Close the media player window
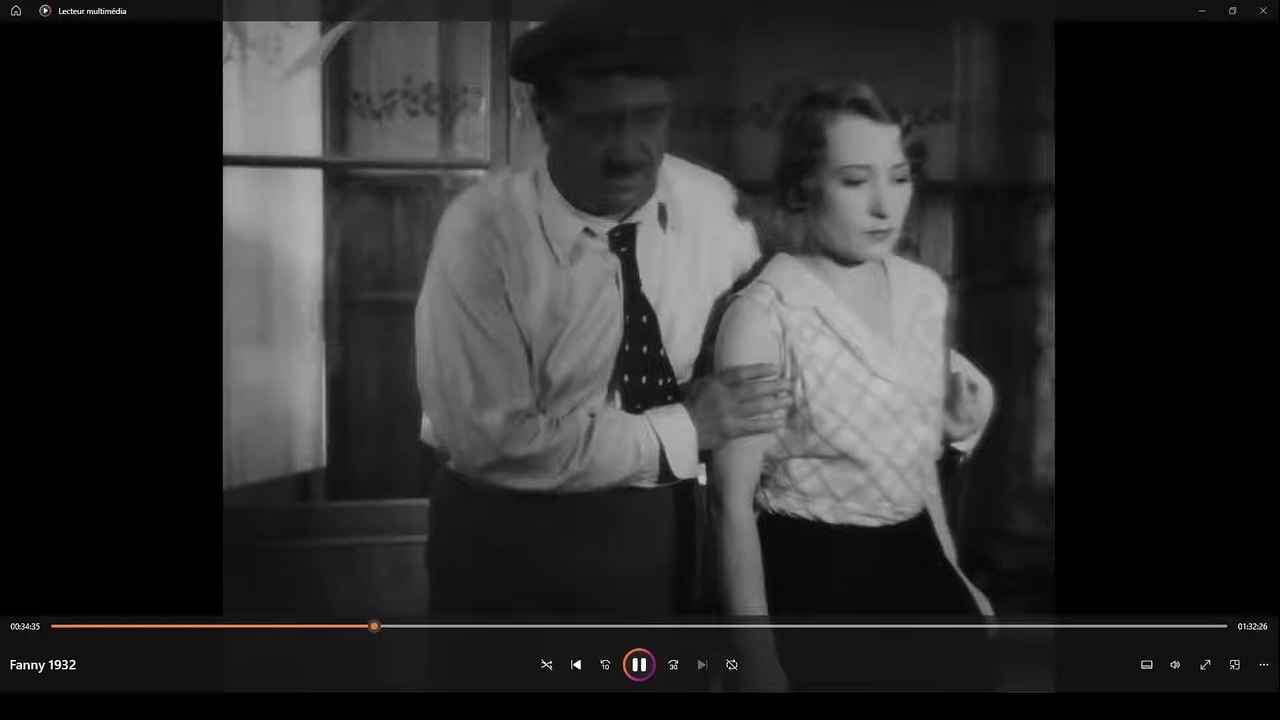This screenshot has height=720, width=1280. [x=1263, y=11]
